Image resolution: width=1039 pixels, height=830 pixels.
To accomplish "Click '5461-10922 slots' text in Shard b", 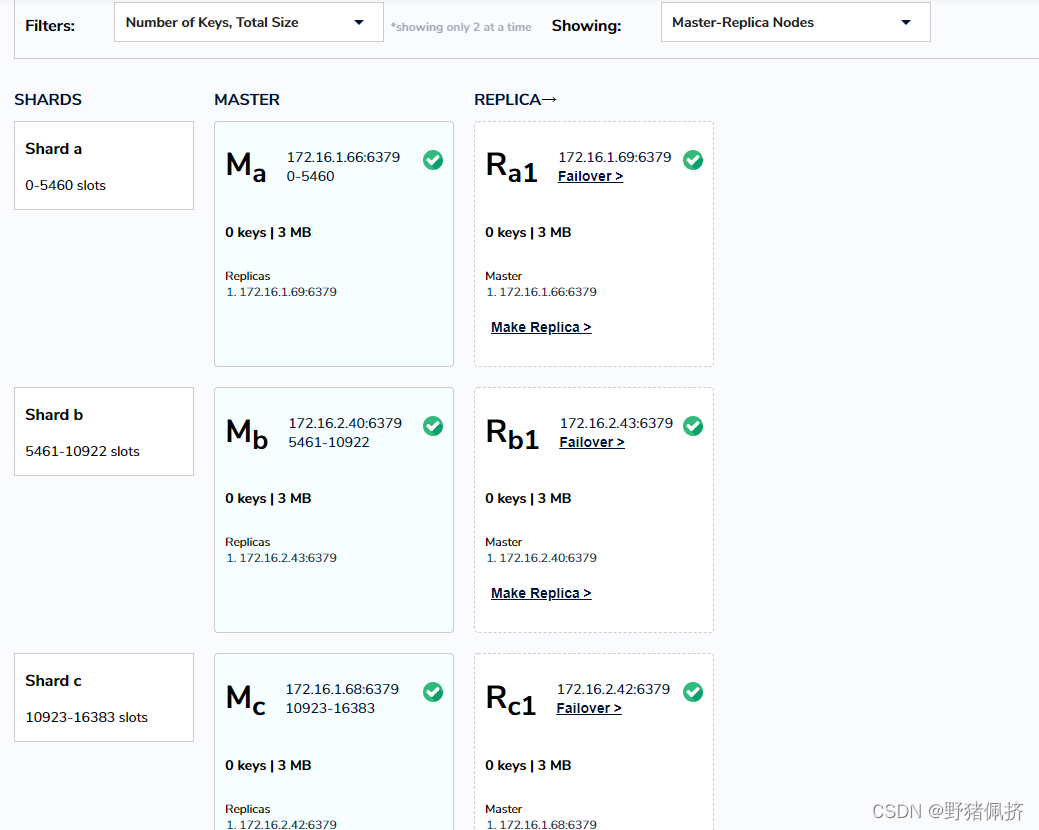I will pyautogui.click(x=82, y=451).
